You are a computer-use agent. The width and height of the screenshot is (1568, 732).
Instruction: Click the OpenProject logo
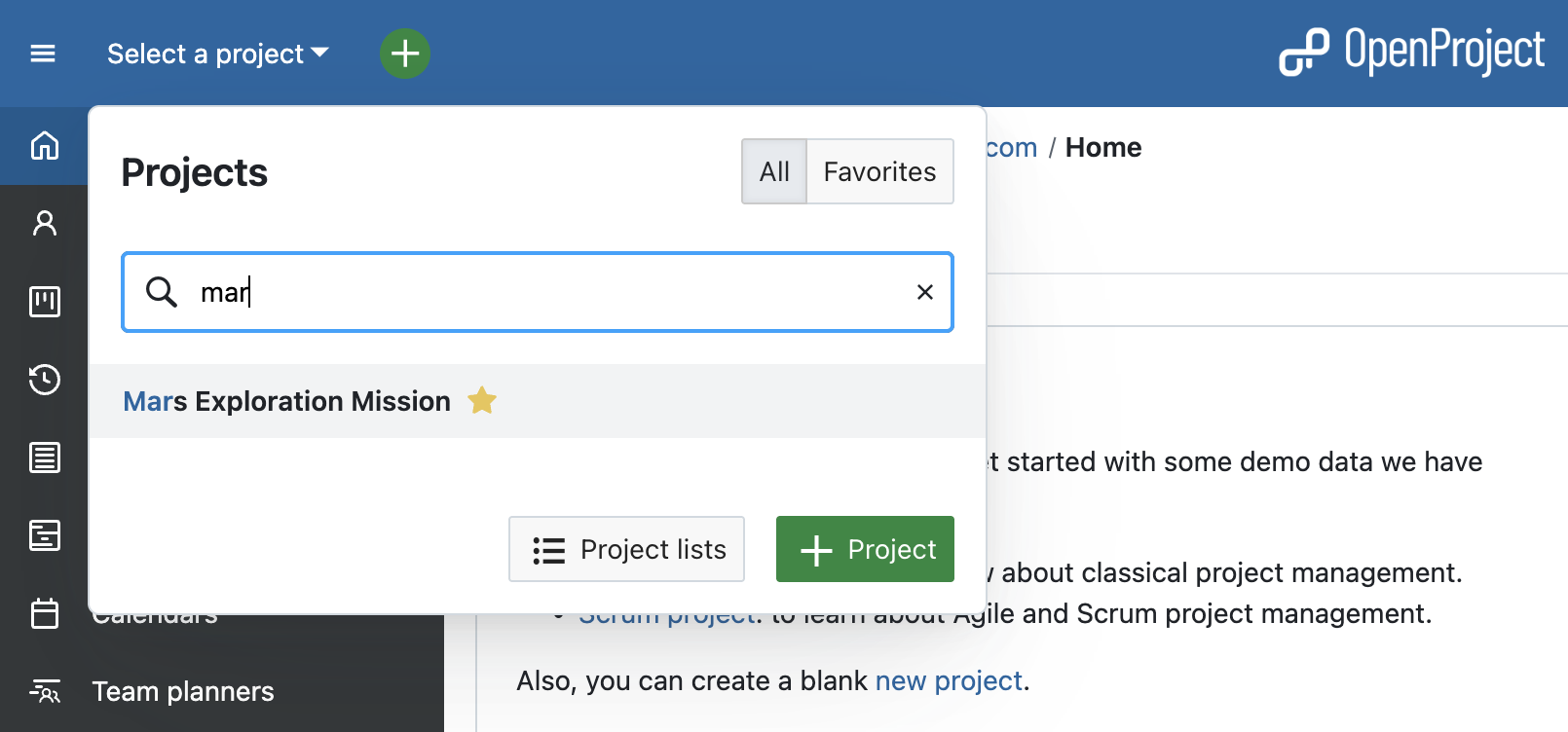[x=1411, y=53]
